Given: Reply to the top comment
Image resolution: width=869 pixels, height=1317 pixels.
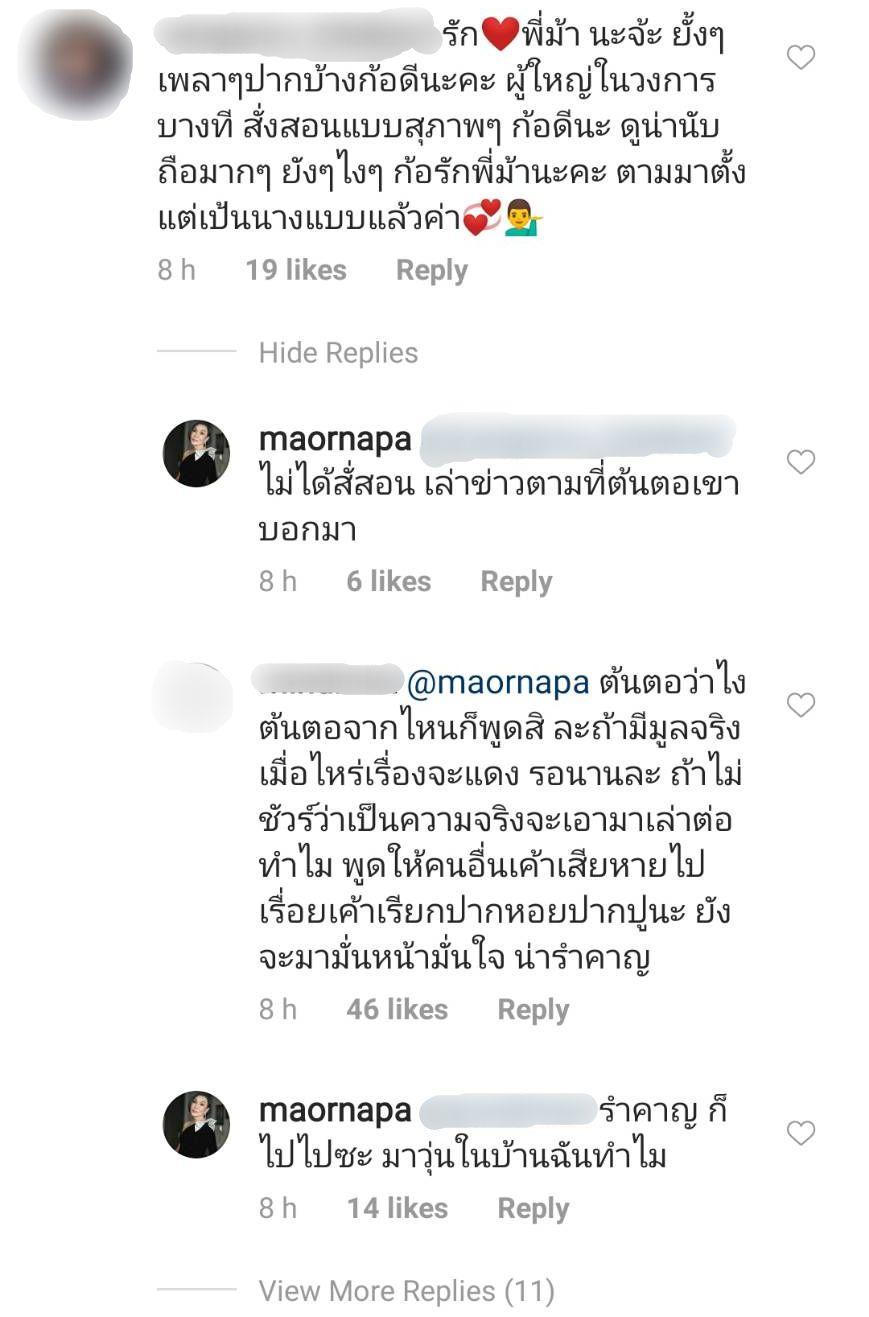Looking at the screenshot, I should (431, 270).
